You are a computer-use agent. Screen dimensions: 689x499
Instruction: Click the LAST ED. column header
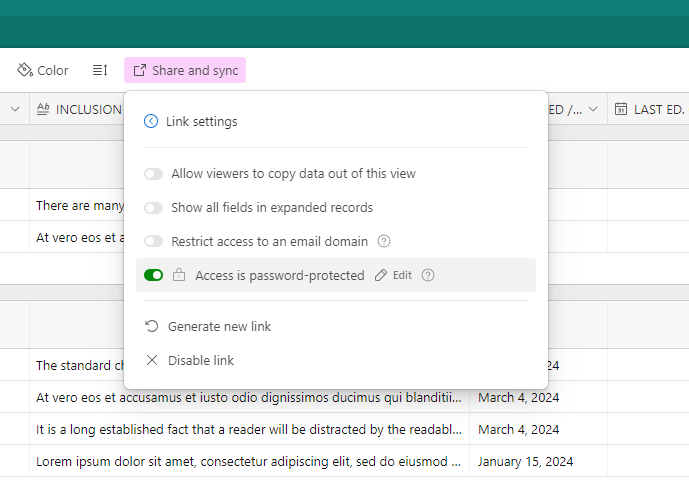[649, 109]
